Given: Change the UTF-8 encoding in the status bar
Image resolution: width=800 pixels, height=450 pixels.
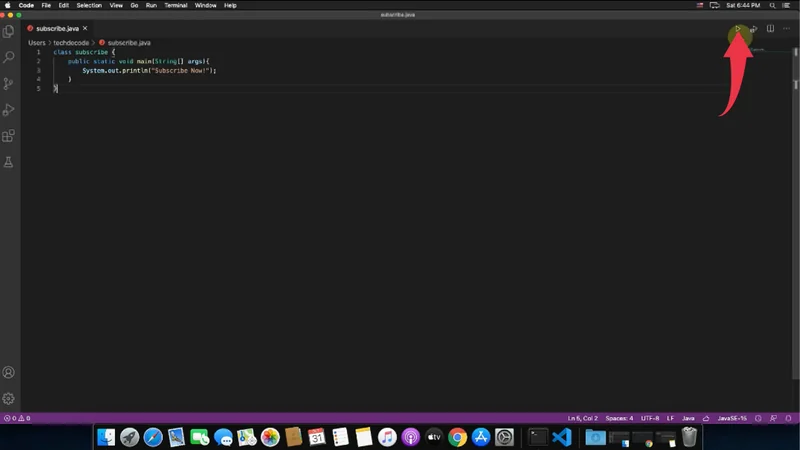Looking at the screenshot, I should click(650, 418).
